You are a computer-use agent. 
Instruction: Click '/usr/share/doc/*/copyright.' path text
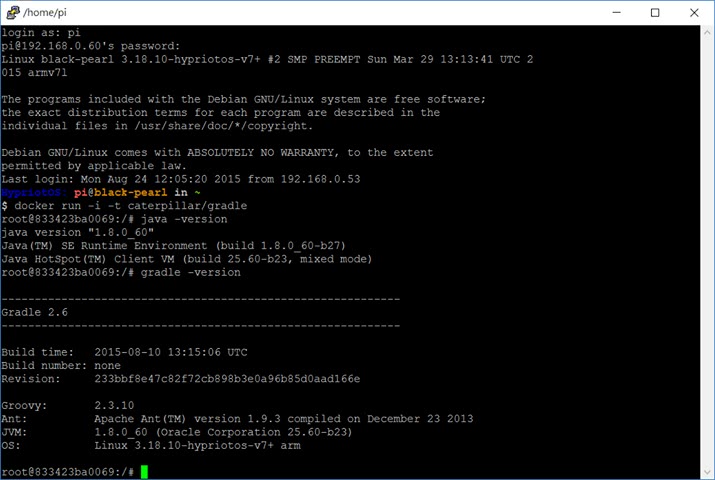224,126
